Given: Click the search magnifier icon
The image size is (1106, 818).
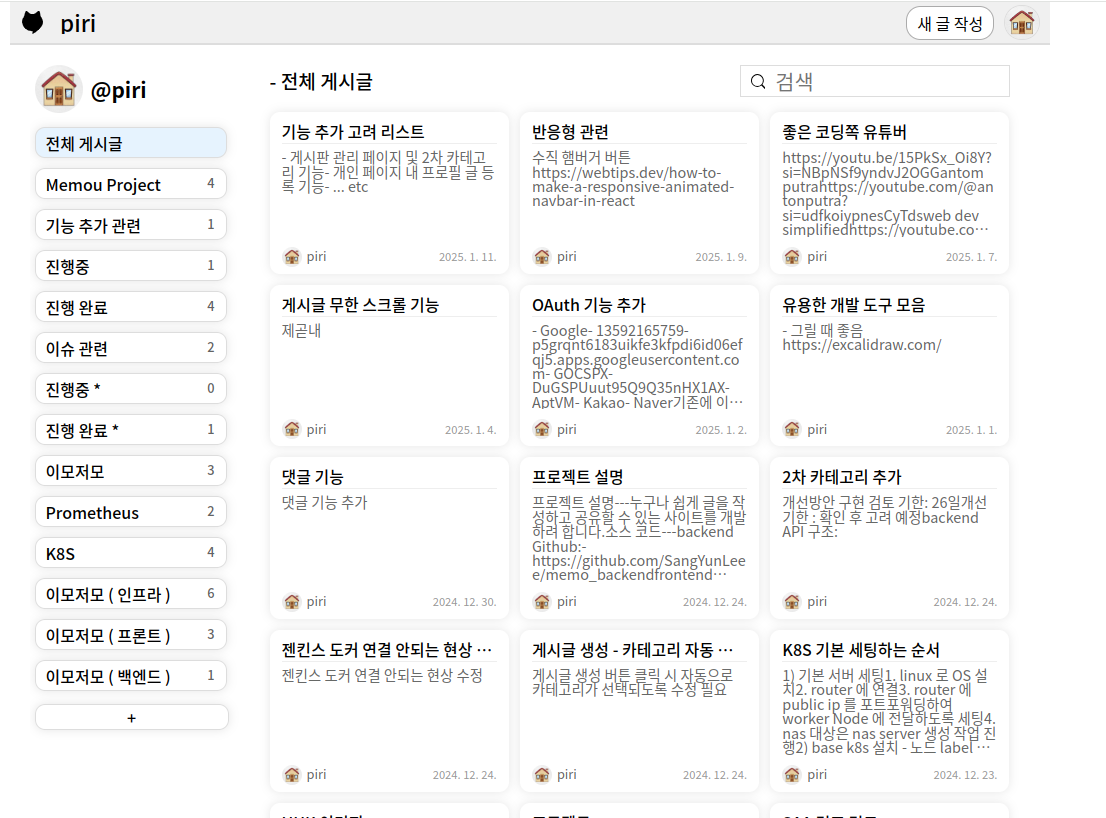Looking at the screenshot, I should (x=758, y=82).
